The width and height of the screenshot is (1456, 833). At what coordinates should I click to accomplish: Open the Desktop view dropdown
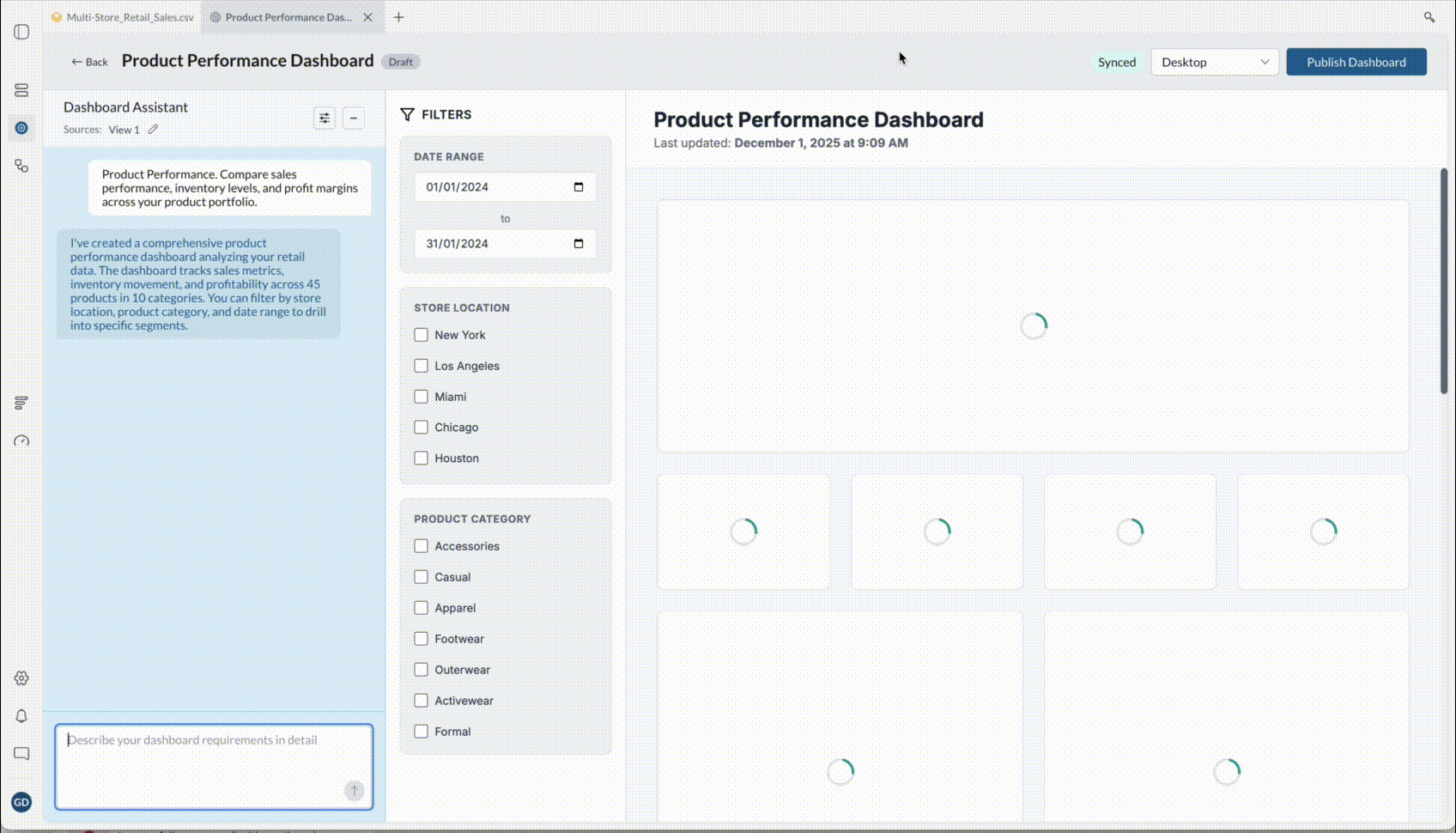point(1214,62)
